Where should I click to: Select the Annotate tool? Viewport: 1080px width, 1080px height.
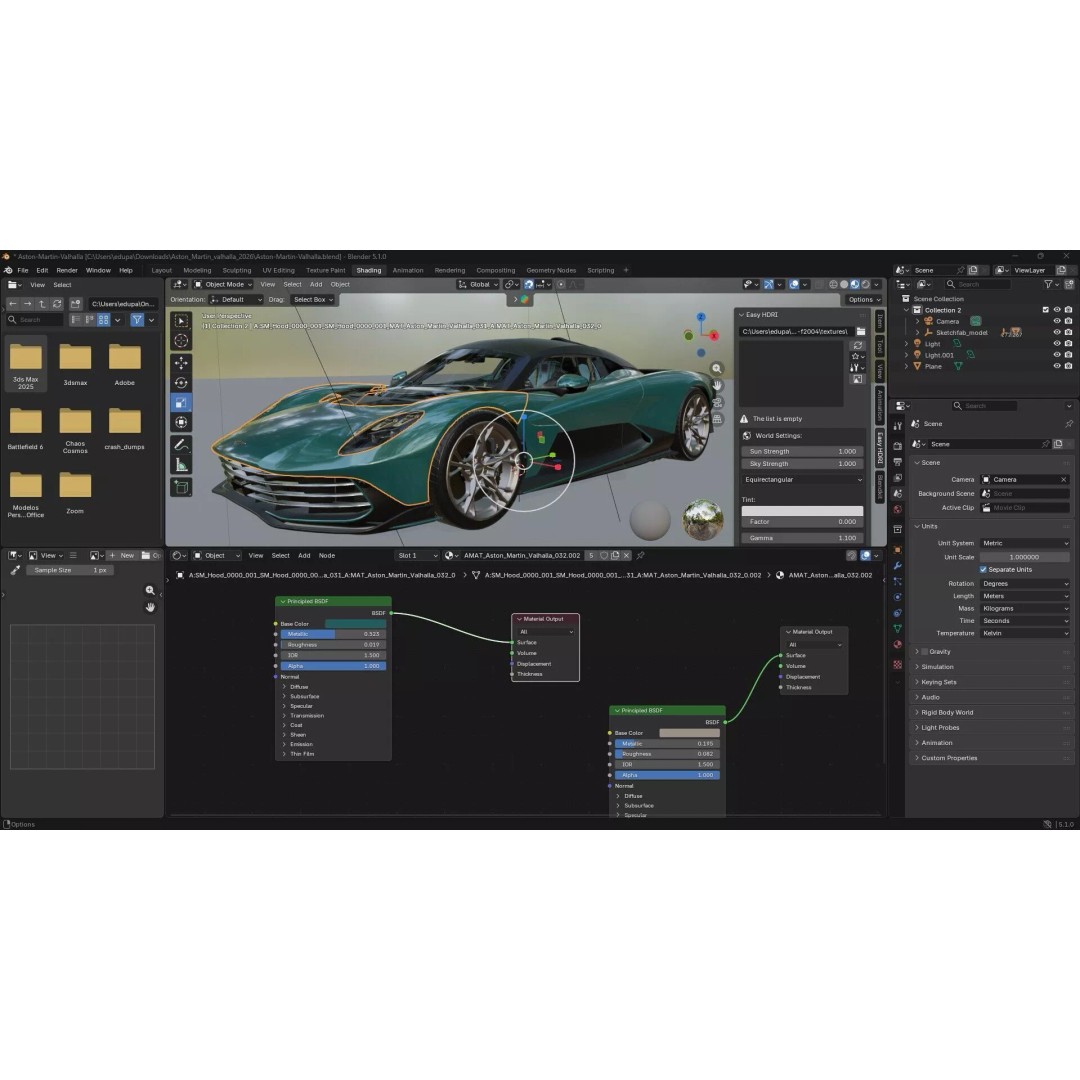pyautogui.click(x=181, y=445)
